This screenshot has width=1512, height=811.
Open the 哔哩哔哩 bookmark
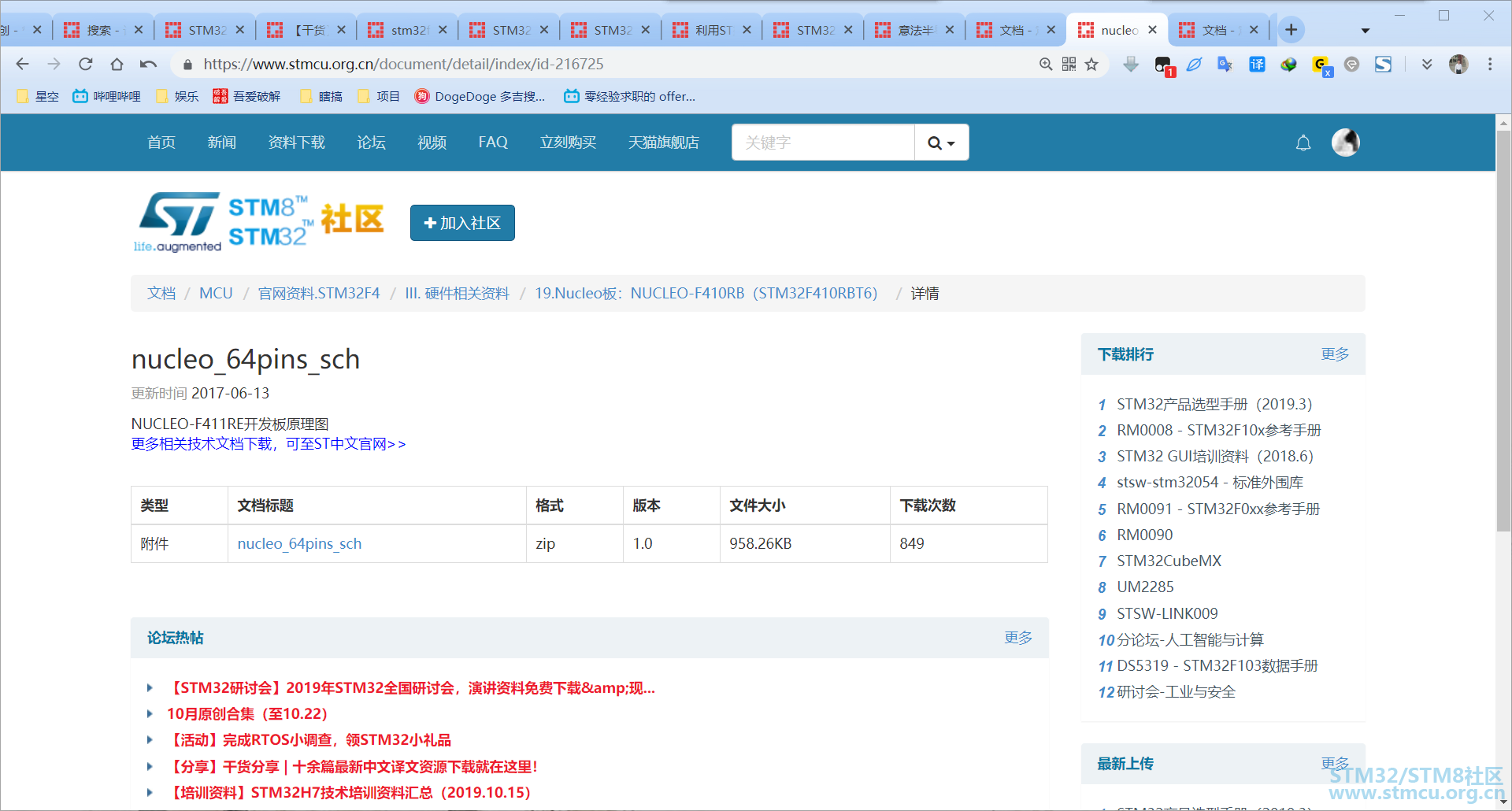pos(106,96)
